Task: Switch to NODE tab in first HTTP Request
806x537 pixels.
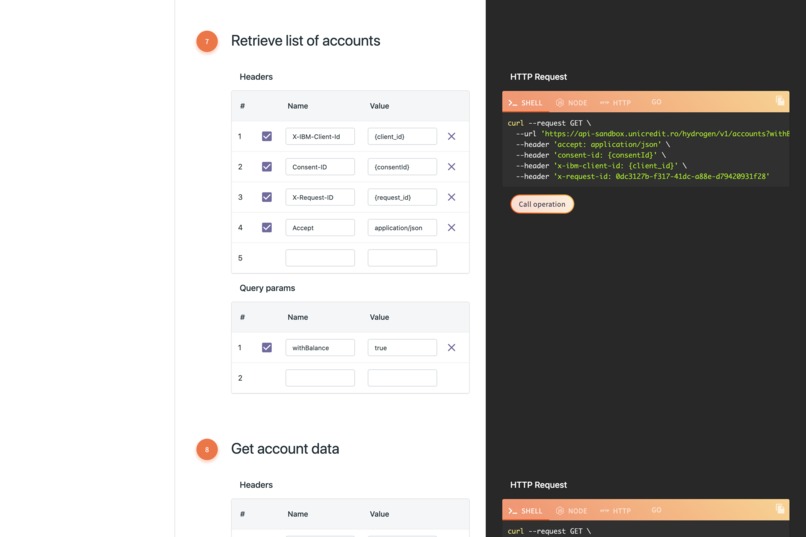Action: click(572, 103)
